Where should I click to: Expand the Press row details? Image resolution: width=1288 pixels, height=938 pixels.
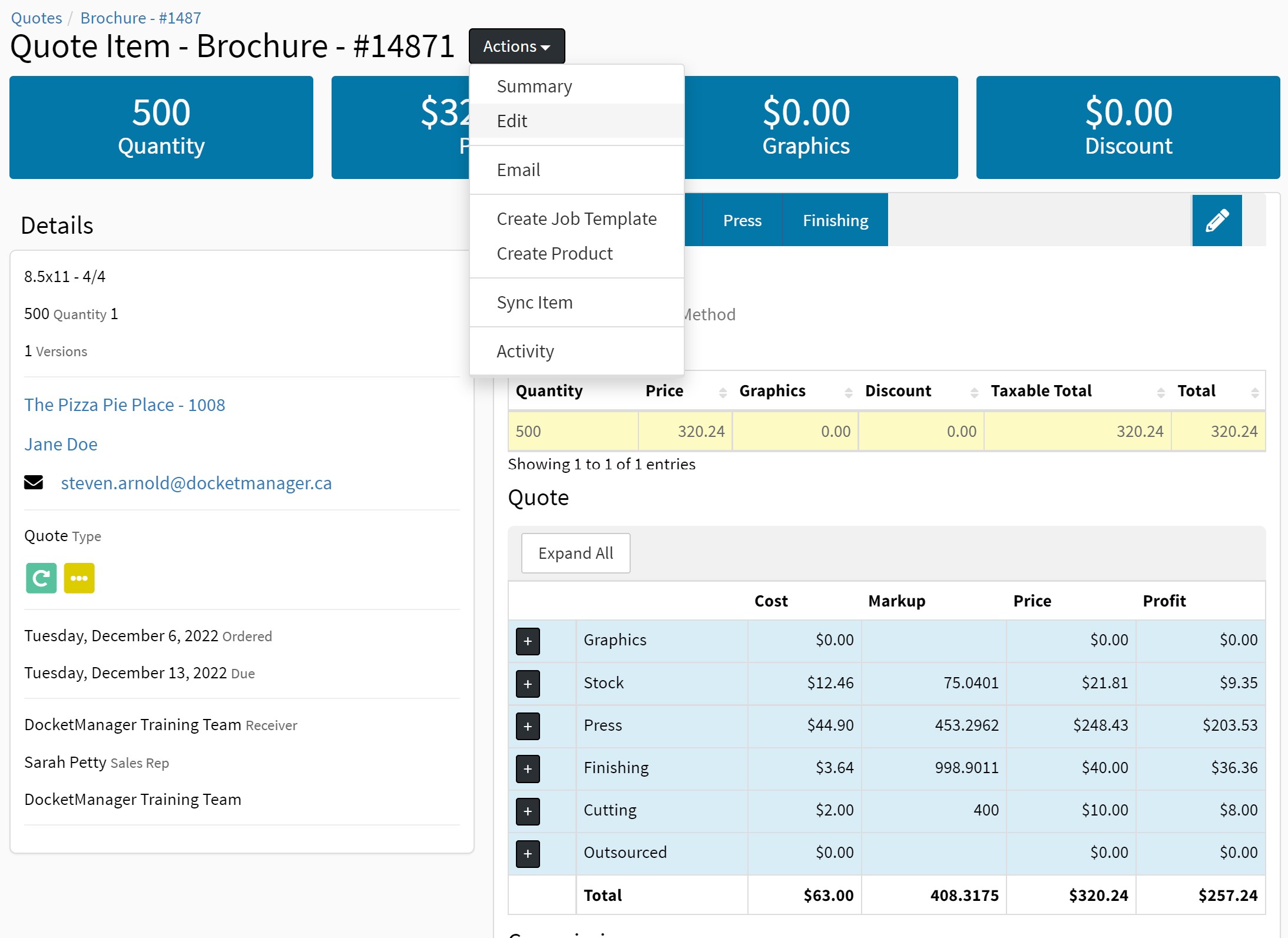528,726
